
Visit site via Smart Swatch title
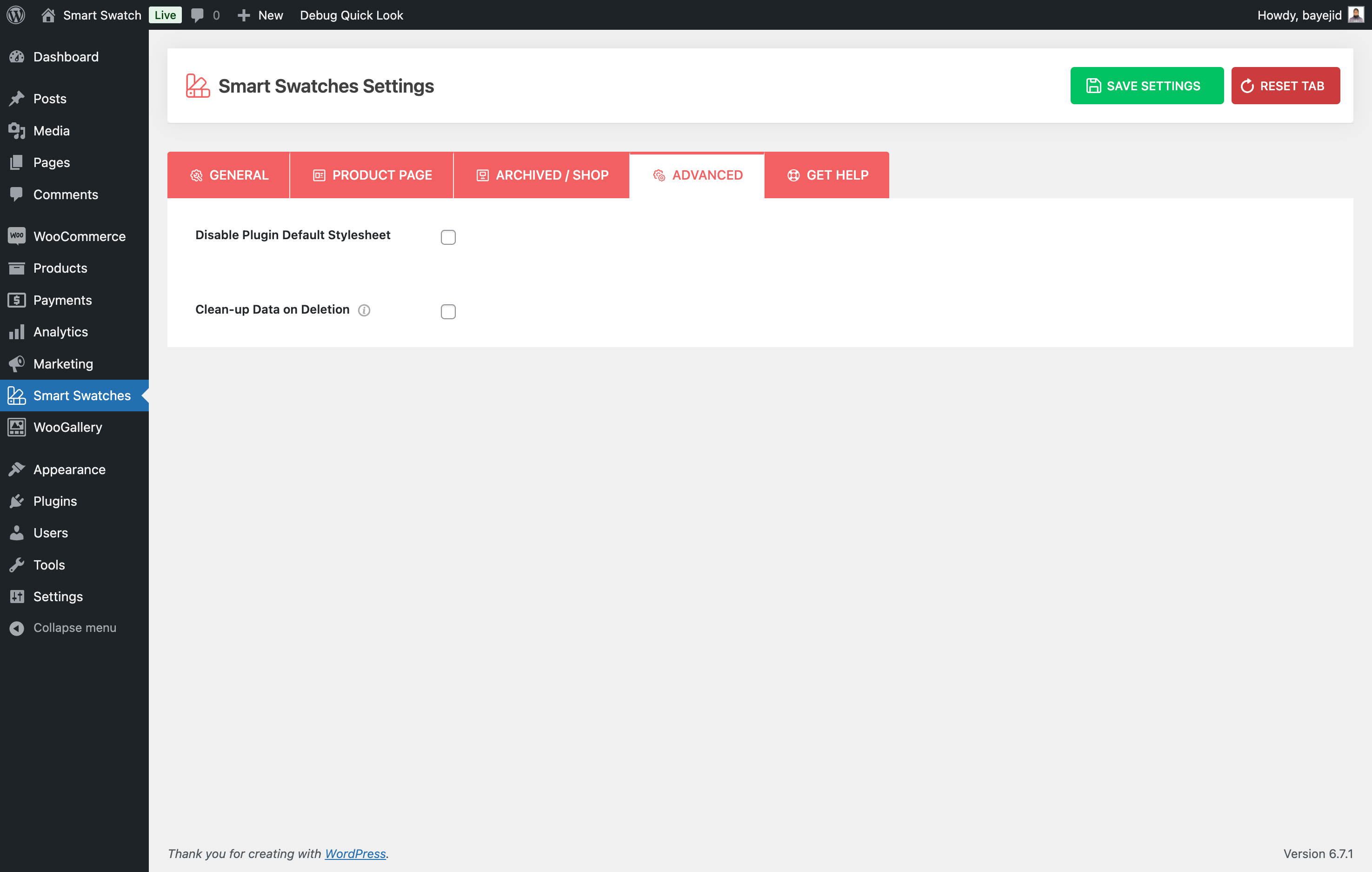[102, 15]
